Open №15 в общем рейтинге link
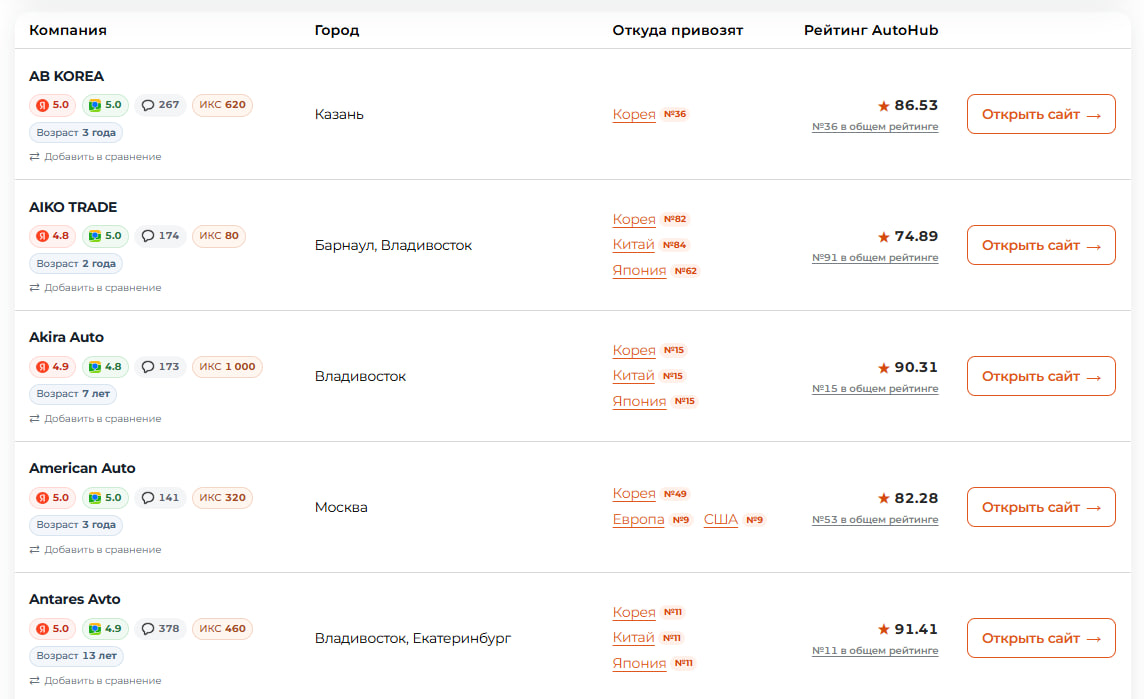The image size is (1144, 699). 875,389
